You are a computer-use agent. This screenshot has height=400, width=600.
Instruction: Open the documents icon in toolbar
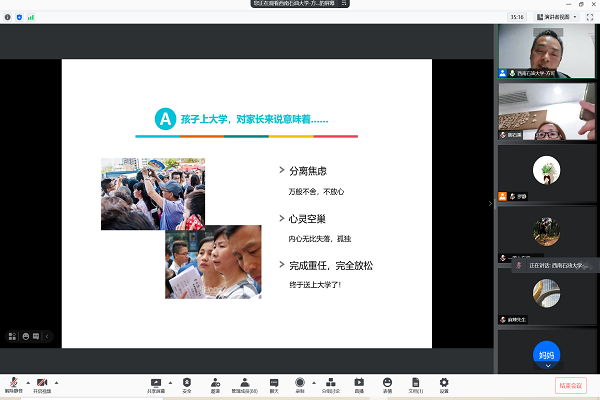tap(415, 383)
